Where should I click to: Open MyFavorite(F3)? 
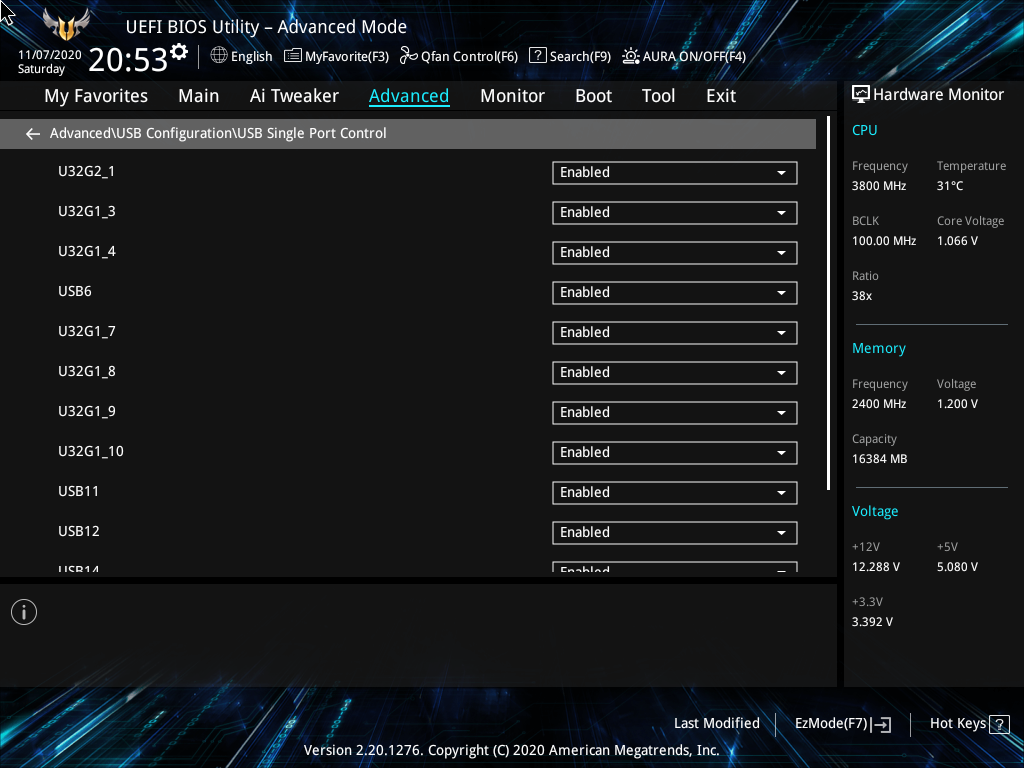click(336, 56)
